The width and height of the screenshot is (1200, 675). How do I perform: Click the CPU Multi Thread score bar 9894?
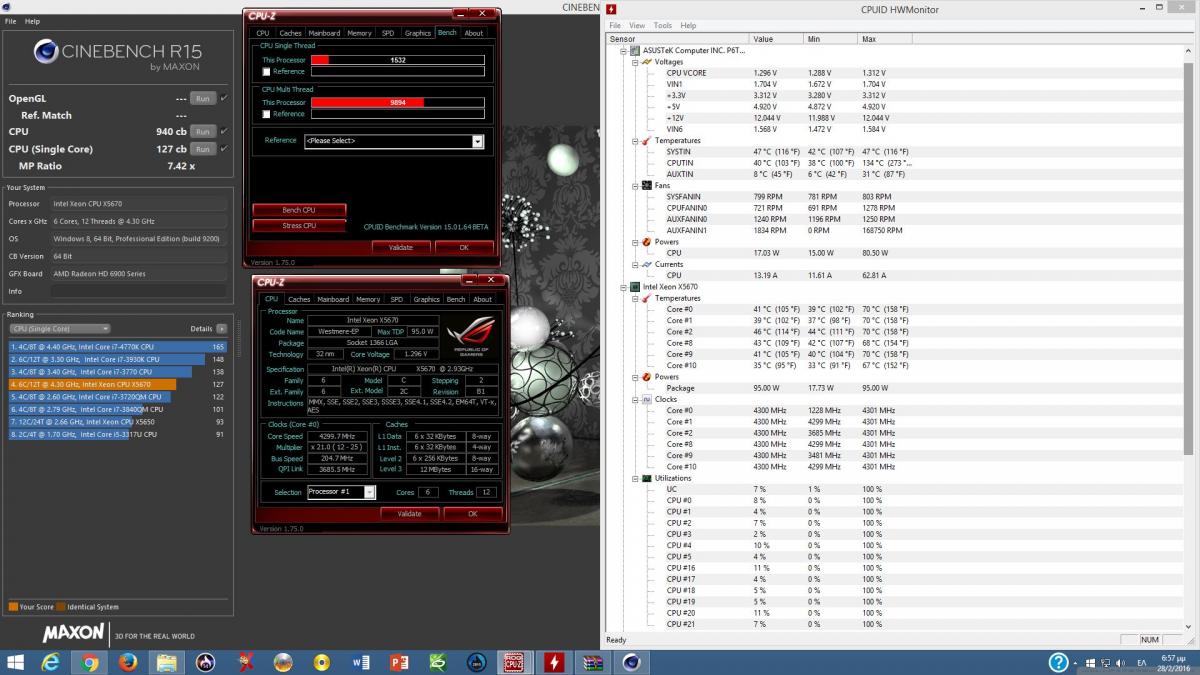397,102
